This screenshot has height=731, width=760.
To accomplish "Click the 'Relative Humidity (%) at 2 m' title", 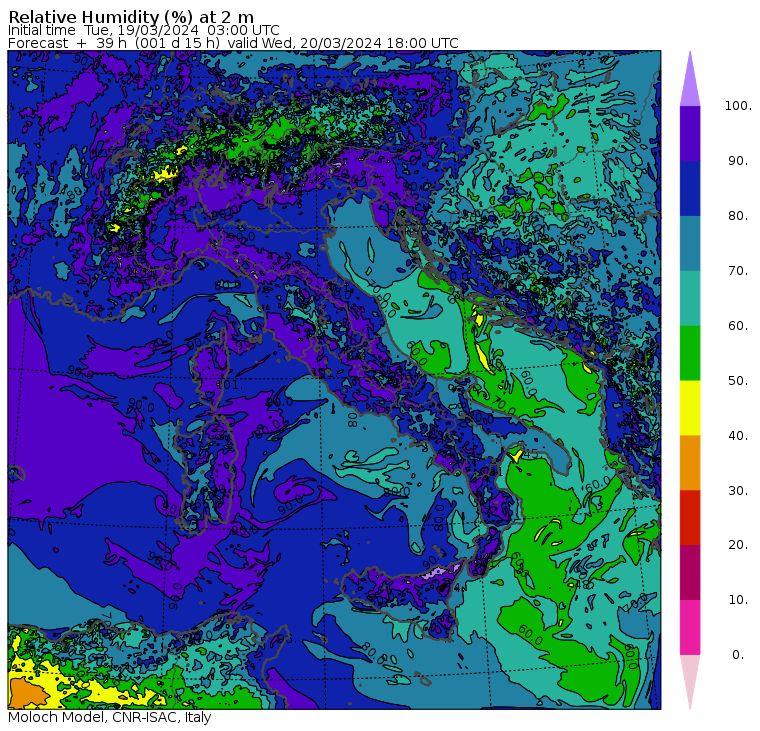I will click(x=131, y=17).
